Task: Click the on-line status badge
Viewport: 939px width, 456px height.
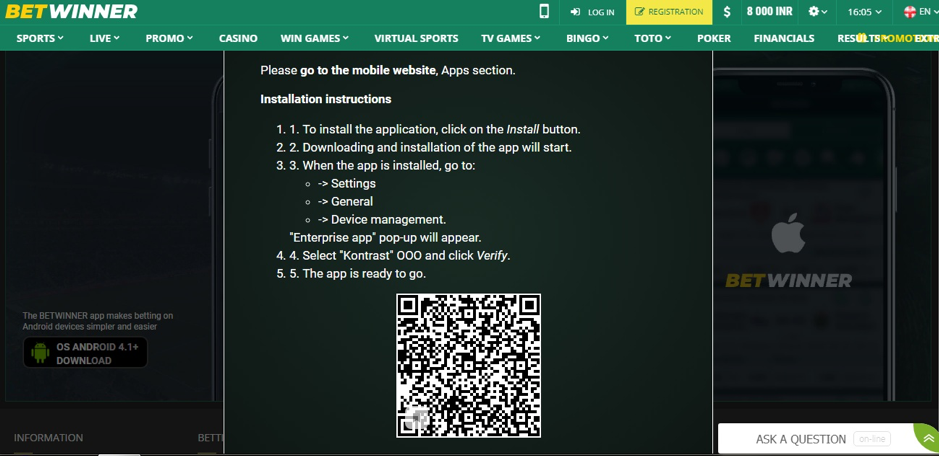Action: (872, 439)
